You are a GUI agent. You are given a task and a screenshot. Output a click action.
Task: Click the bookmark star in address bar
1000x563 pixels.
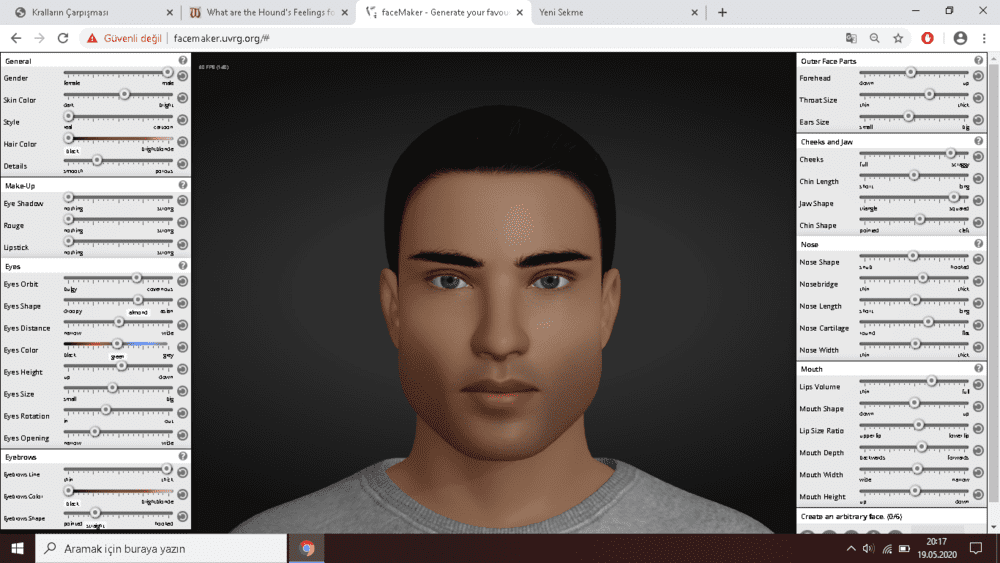pos(898,38)
